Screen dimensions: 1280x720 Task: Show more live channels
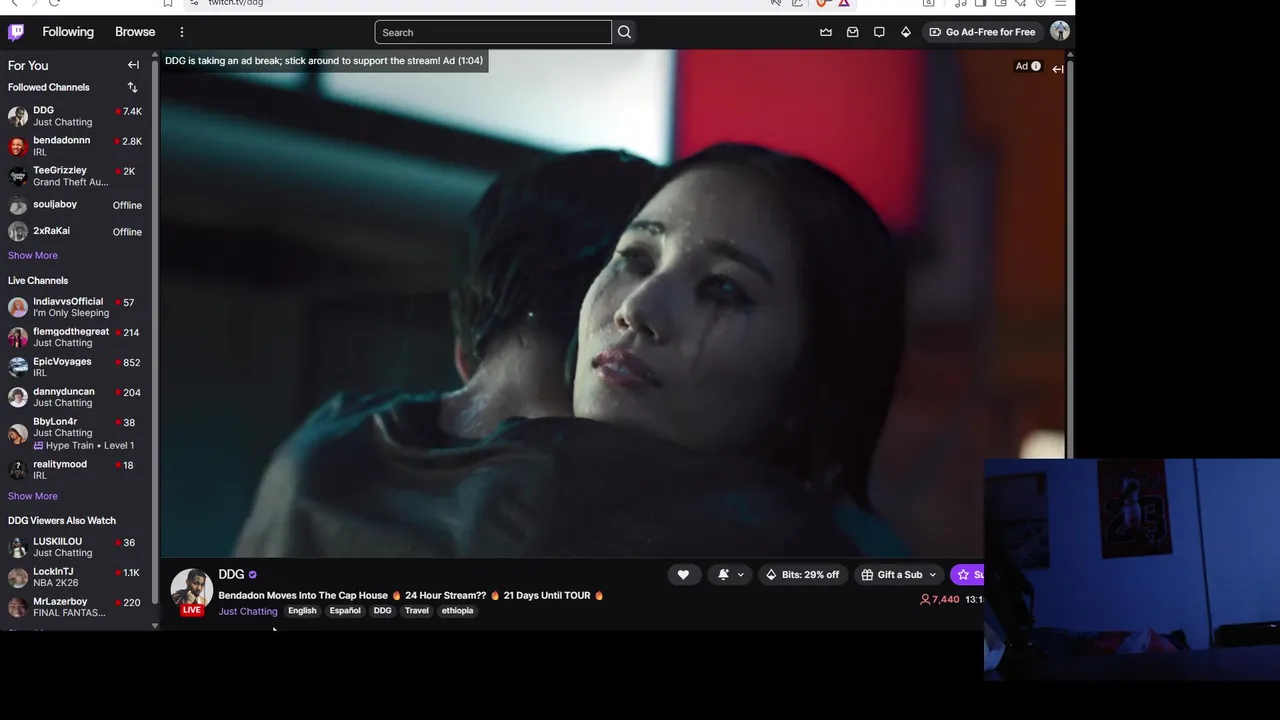click(x=33, y=496)
